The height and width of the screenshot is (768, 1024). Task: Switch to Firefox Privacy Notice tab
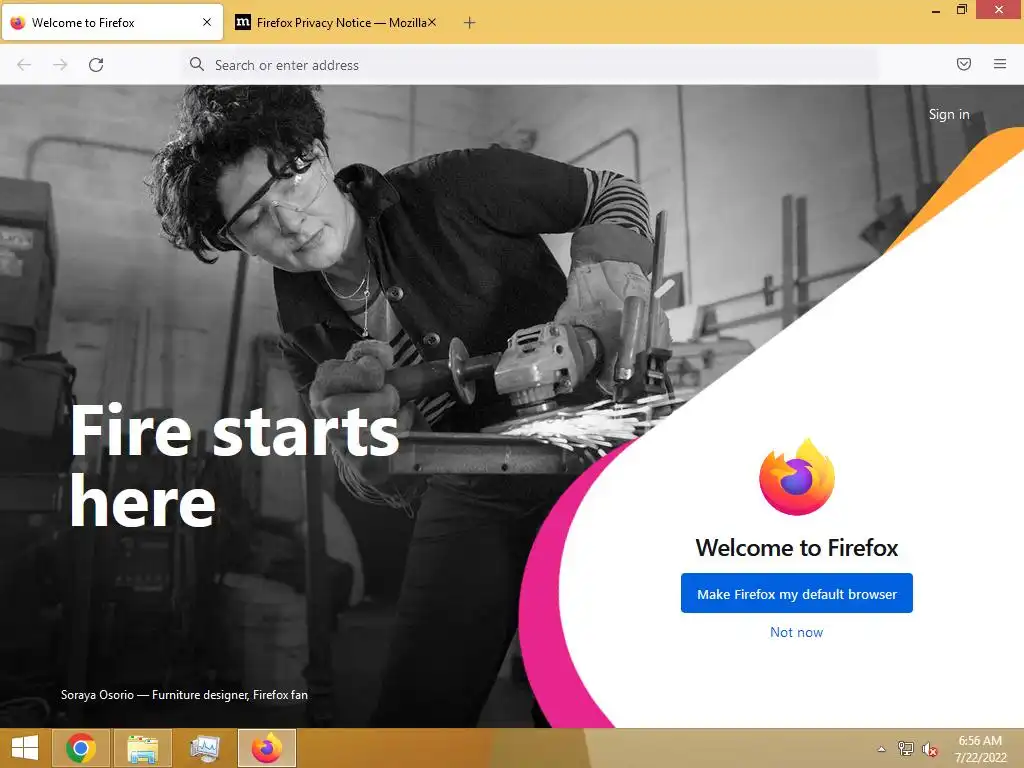point(335,22)
